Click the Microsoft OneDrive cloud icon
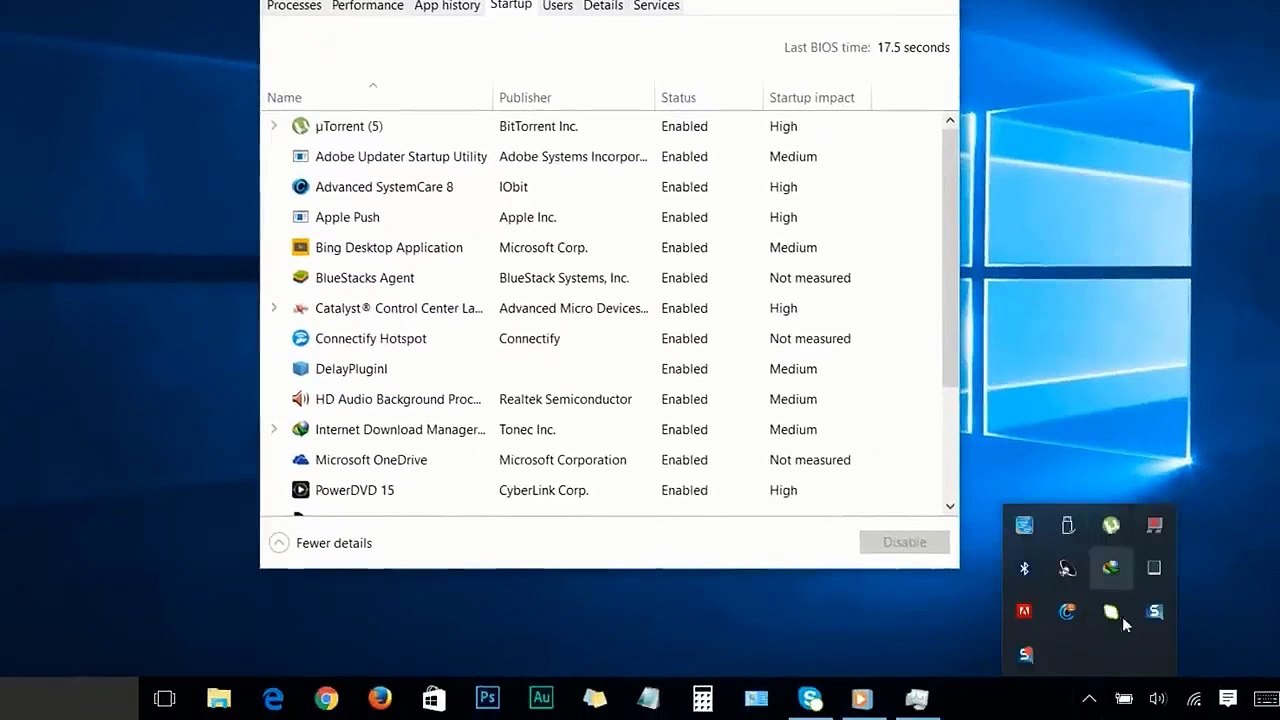Image resolution: width=1280 pixels, height=720 pixels. click(x=300, y=460)
